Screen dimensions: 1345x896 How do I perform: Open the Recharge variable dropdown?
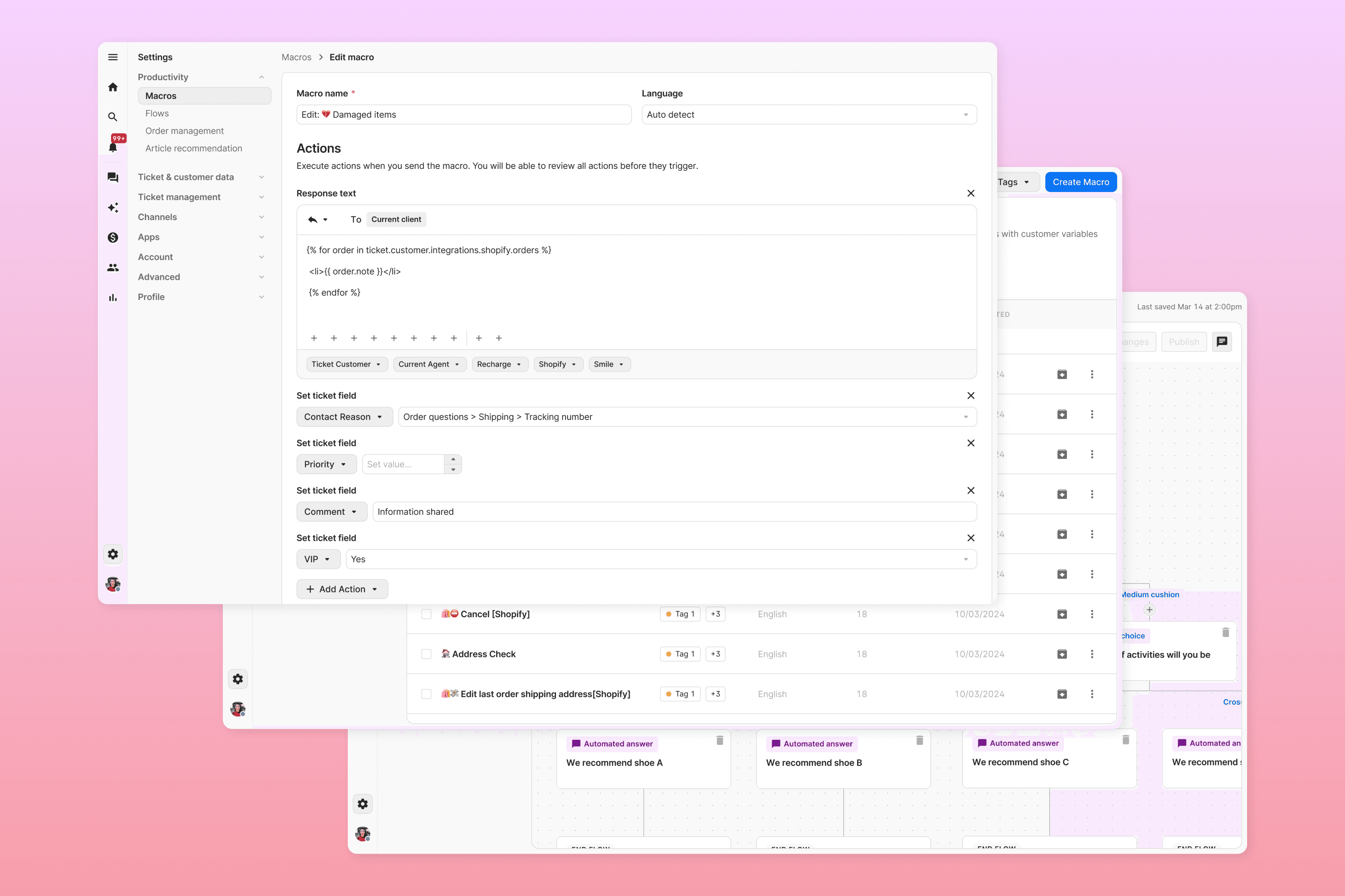pos(500,365)
